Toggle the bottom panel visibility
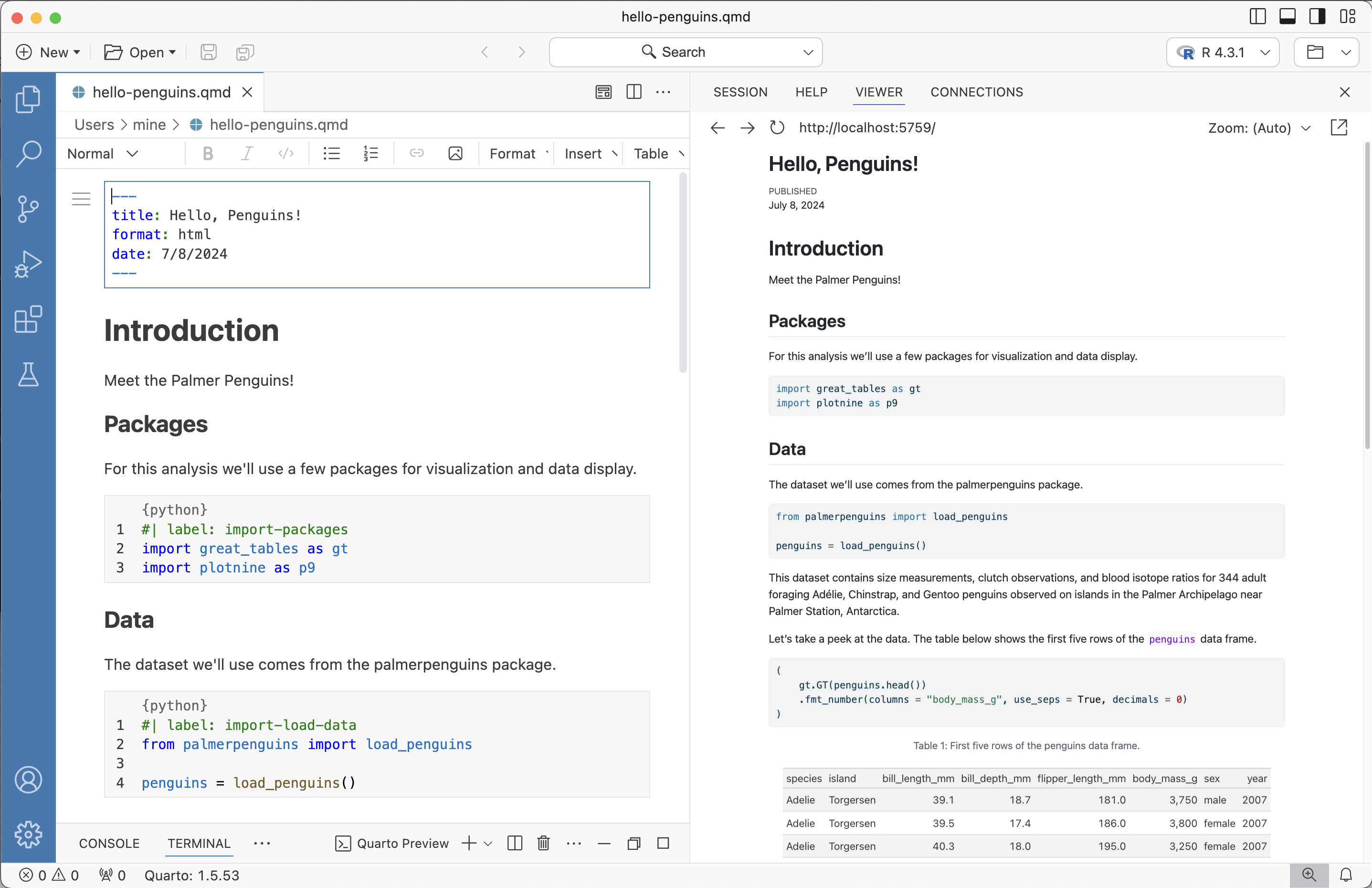 [x=1287, y=16]
